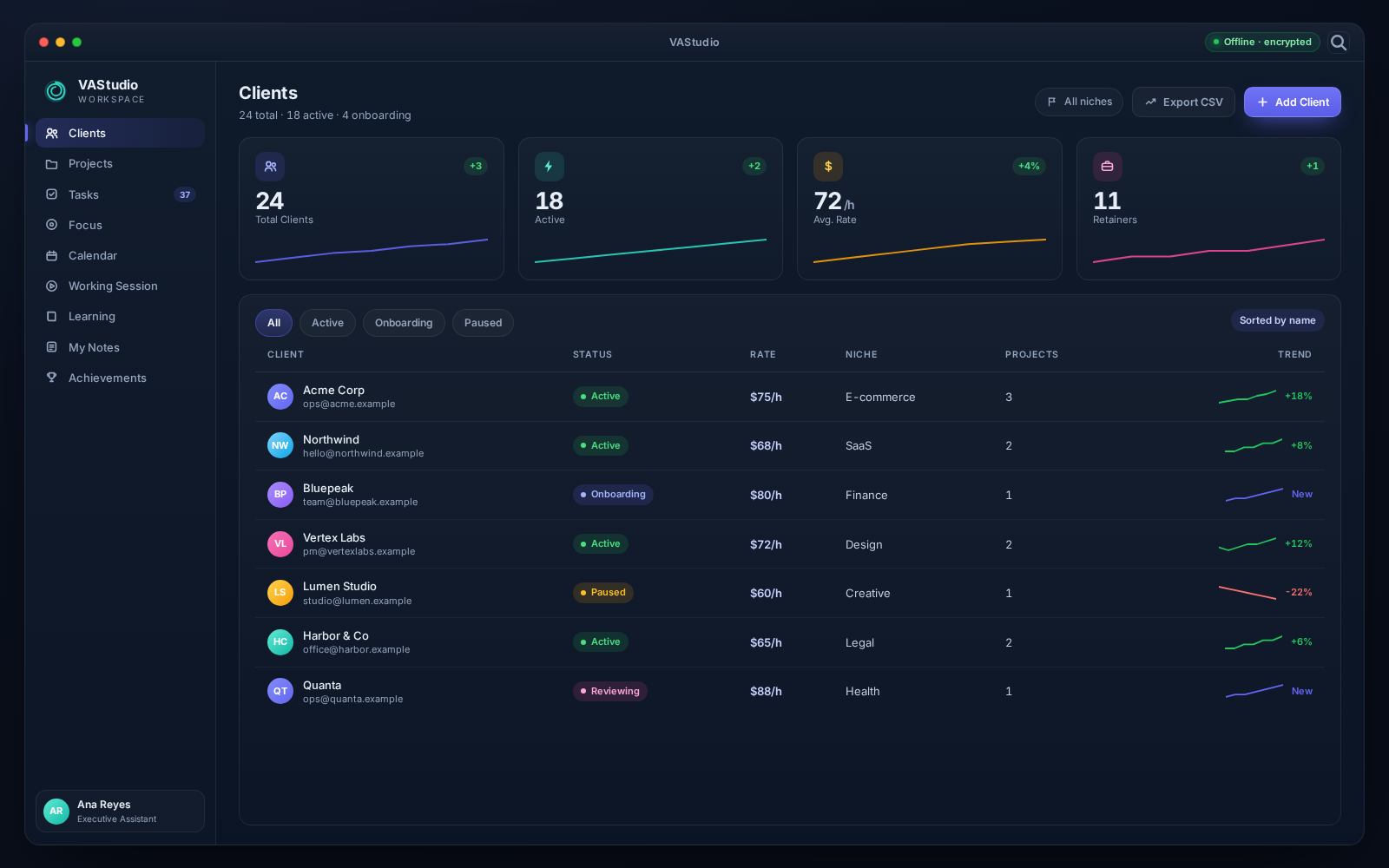Click the Bluepeak BP avatar
The image size is (1389, 868).
click(x=280, y=495)
